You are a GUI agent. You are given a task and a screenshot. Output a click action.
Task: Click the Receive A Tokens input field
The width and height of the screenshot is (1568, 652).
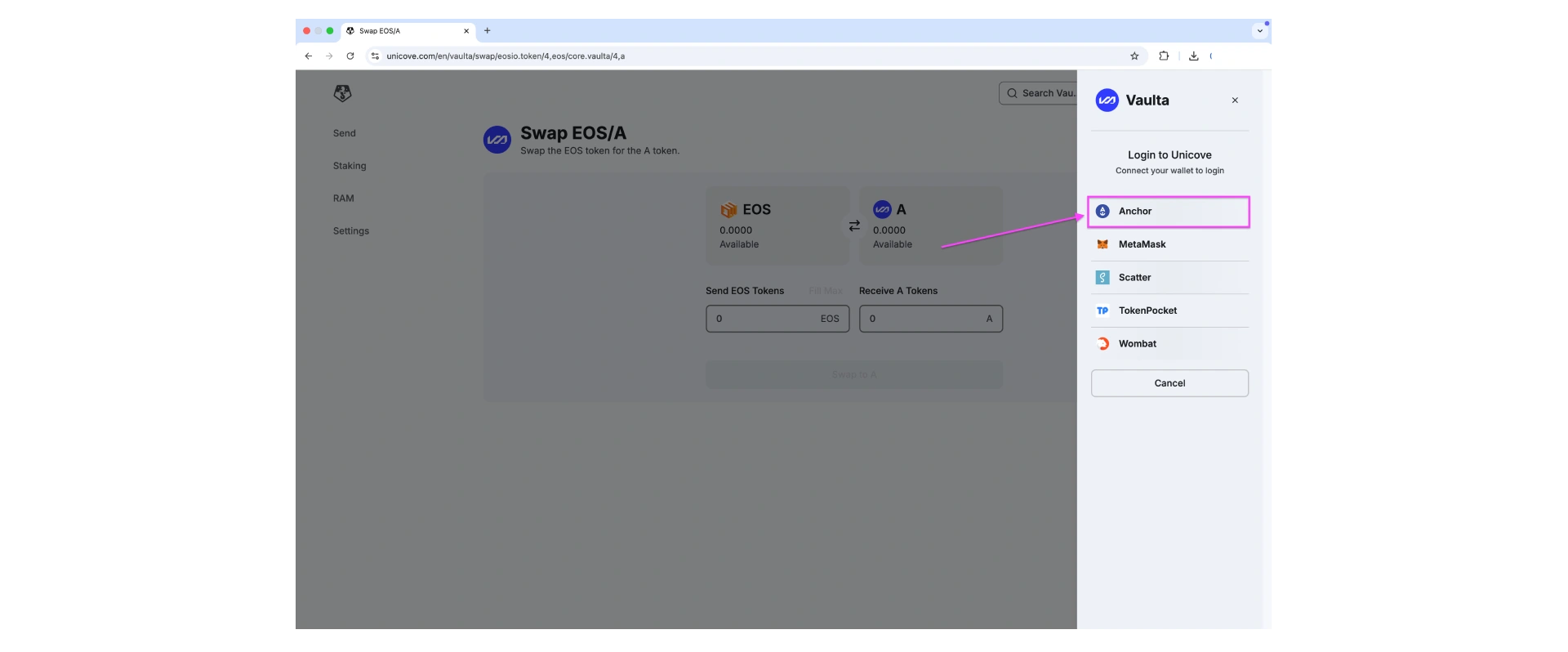tap(931, 319)
